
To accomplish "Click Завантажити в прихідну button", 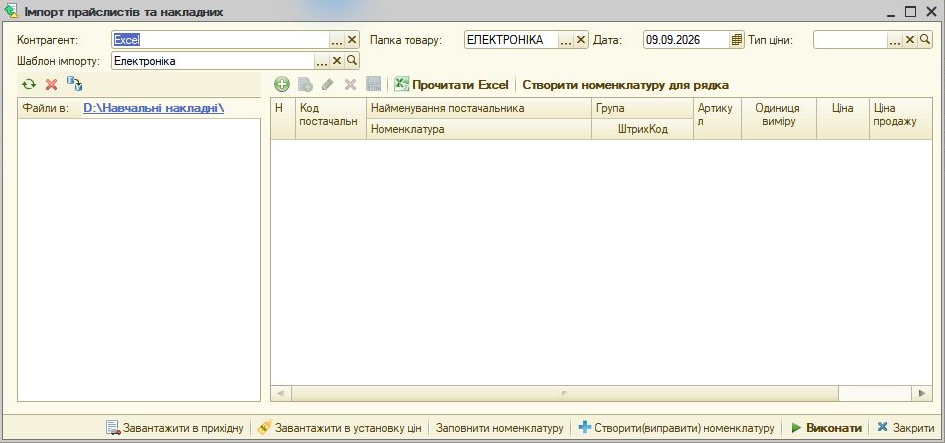I will tap(175, 428).
